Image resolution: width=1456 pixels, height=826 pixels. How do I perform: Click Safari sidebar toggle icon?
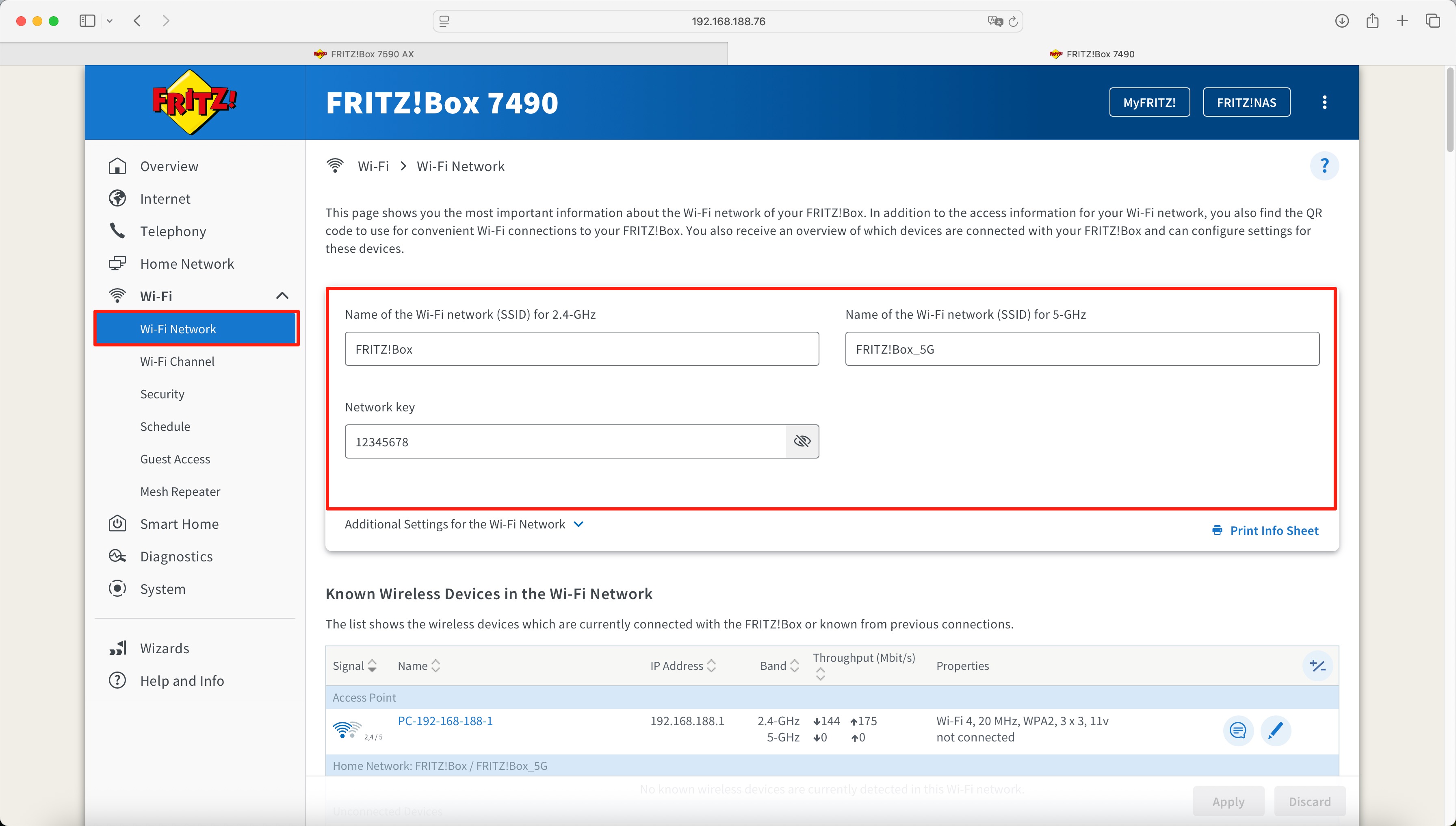click(x=87, y=21)
